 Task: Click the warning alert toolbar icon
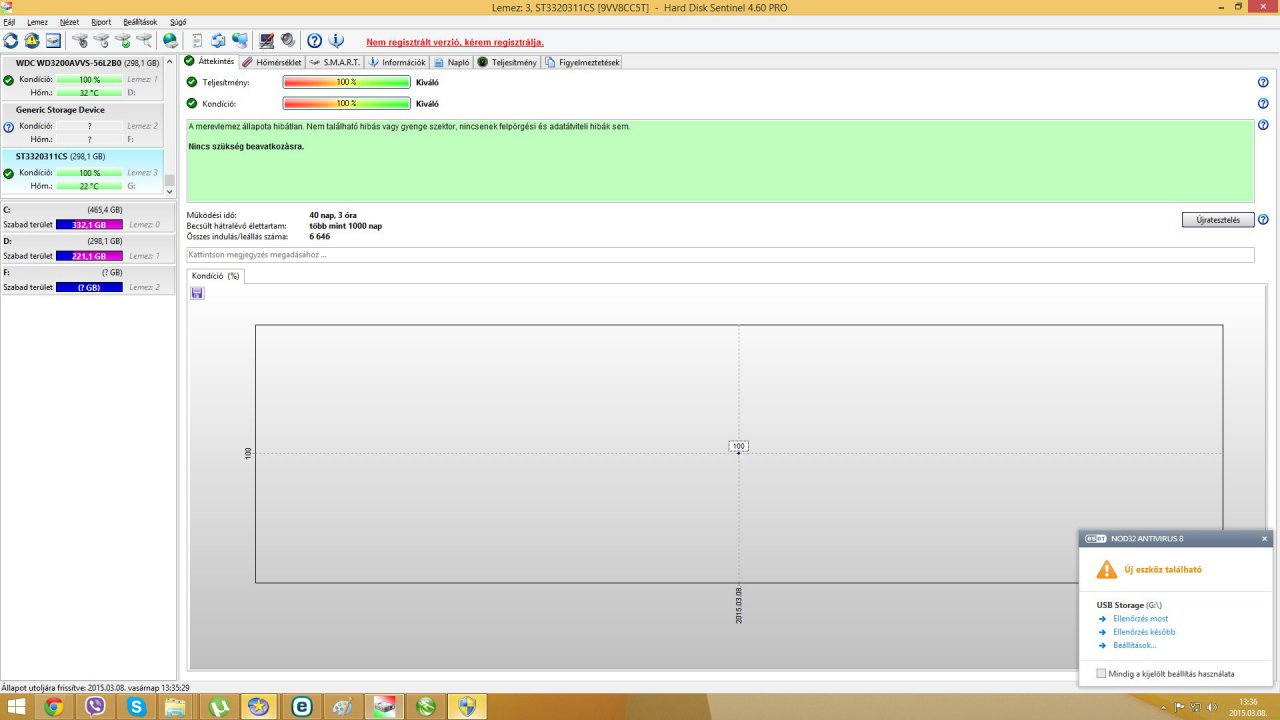click(32, 41)
